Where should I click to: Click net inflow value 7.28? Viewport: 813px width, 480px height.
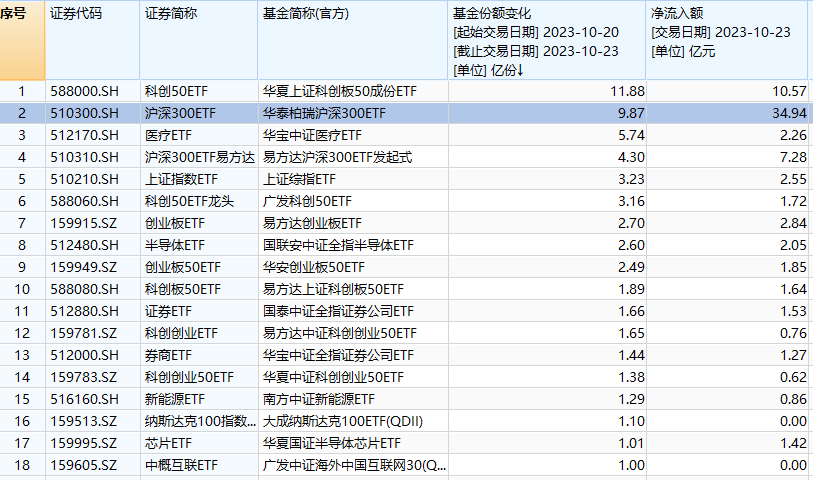pos(793,157)
